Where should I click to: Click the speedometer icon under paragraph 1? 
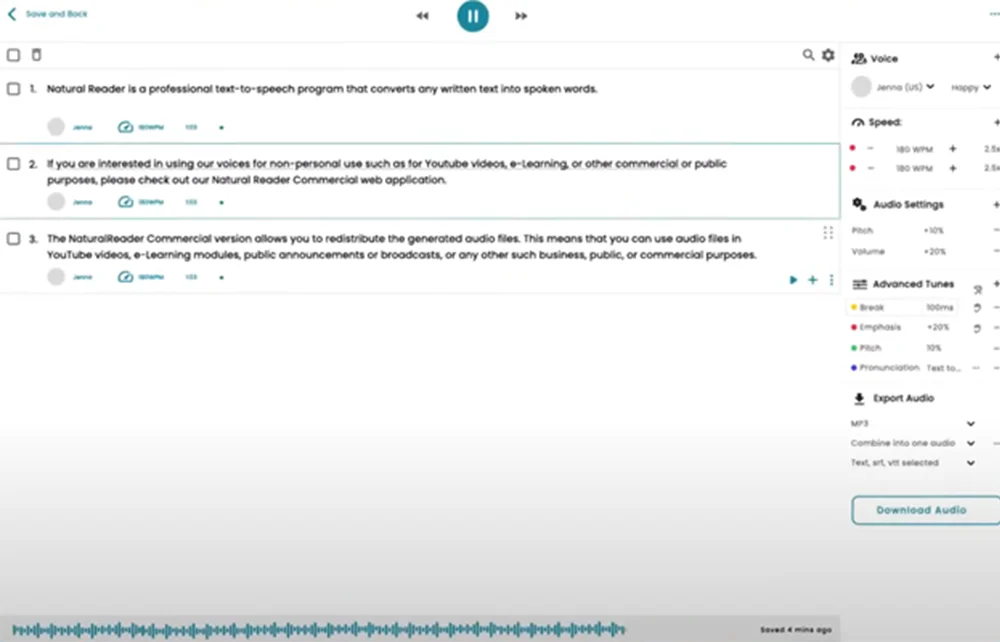[x=125, y=127]
